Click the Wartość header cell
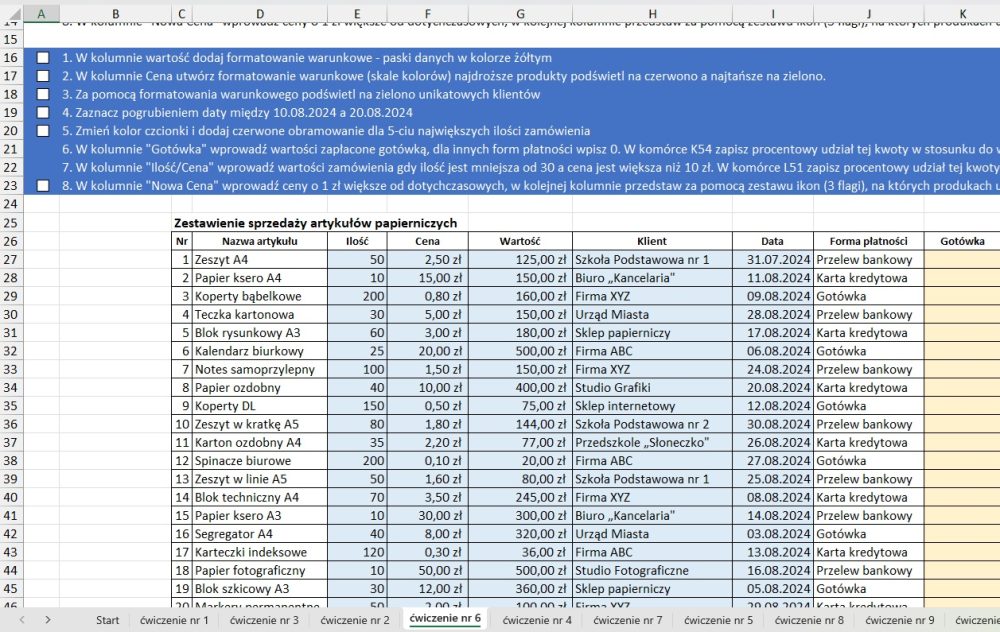The image size is (1000, 632). (x=520, y=241)
